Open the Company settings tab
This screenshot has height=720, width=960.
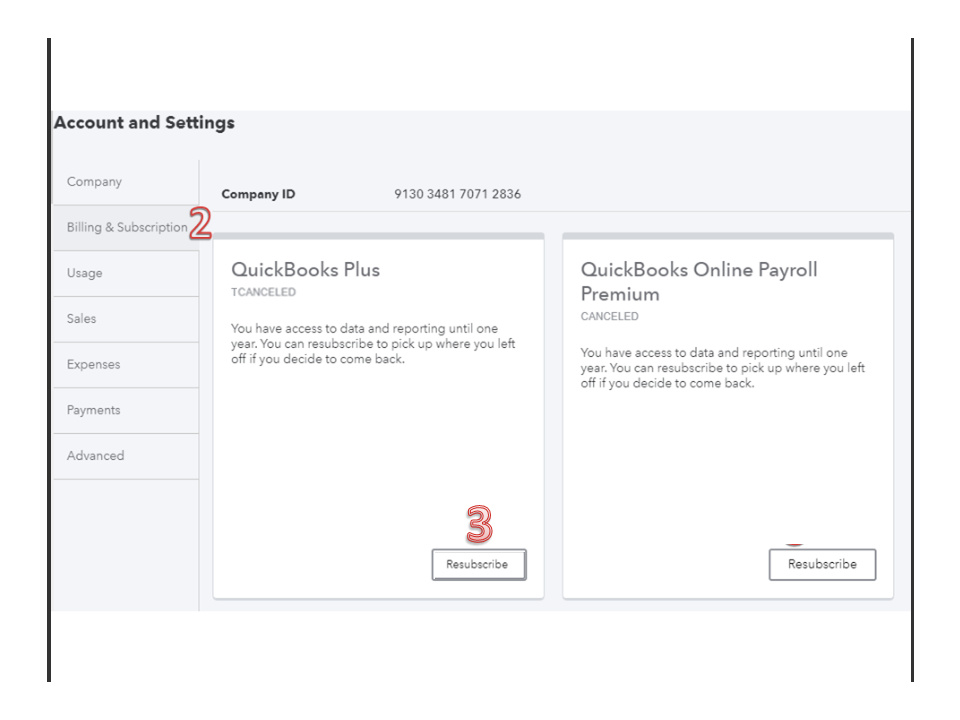95,182
